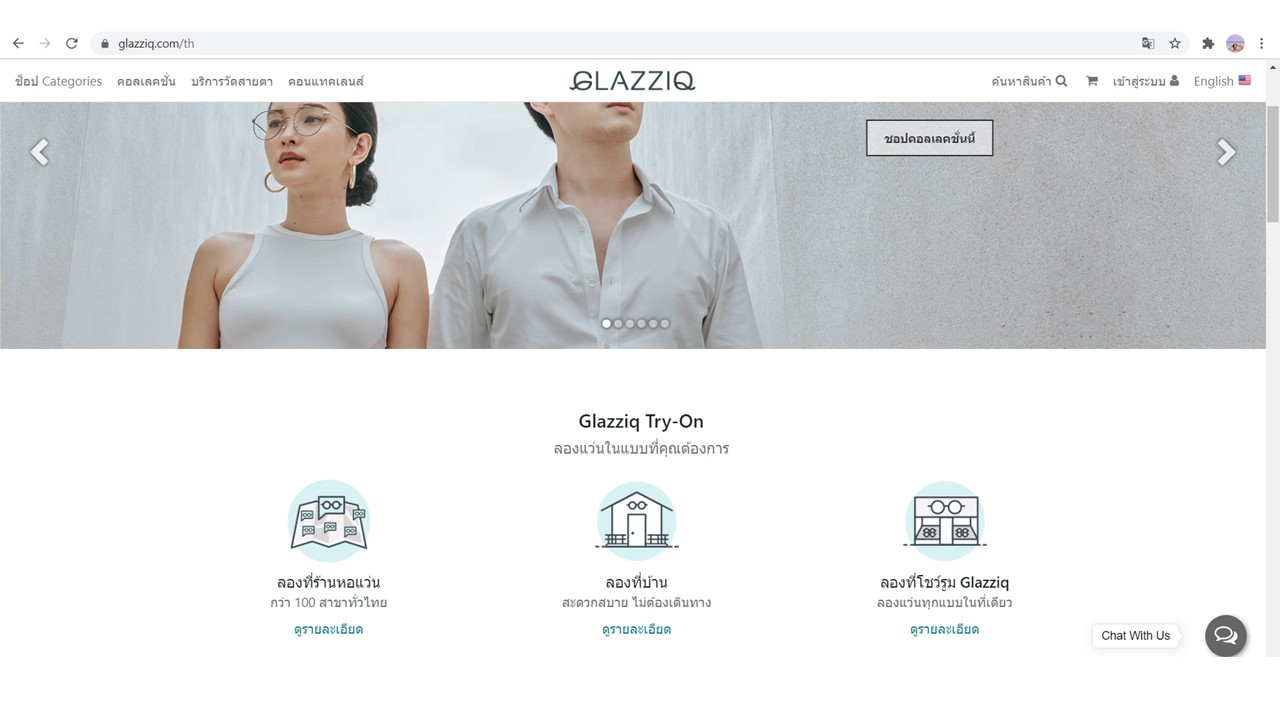Select the Glazziq showroom storefront icon
Viewport: 1280px width, 720px height.
[945, 520]
